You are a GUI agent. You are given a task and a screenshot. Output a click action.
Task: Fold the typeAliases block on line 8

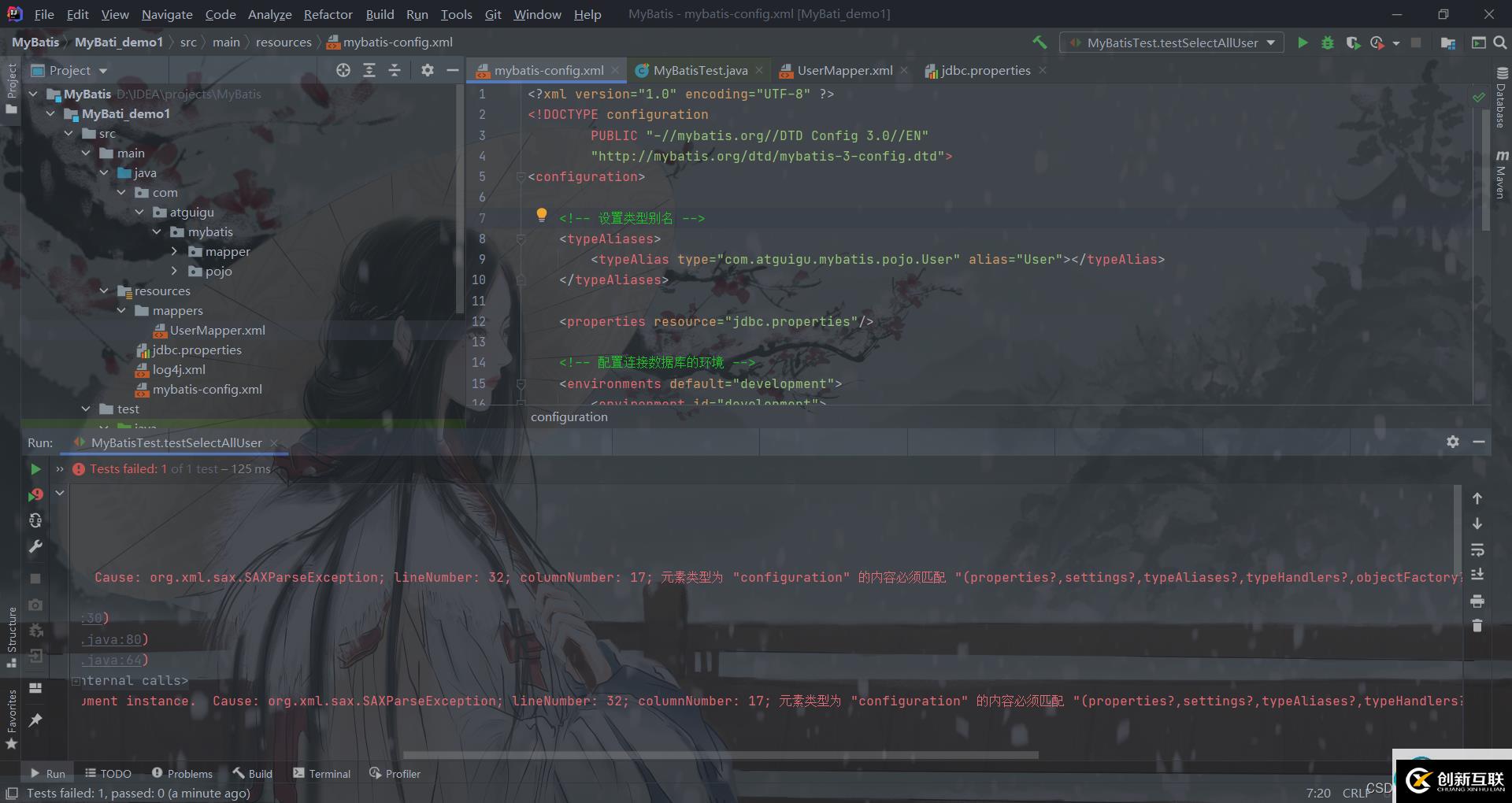tap(521, 238)
